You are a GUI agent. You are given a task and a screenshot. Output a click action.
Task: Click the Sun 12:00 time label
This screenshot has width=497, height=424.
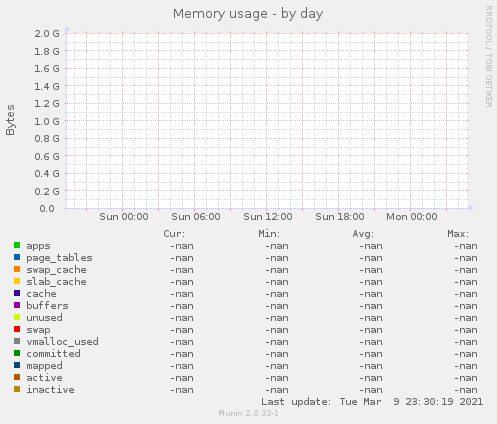[268, 217]
